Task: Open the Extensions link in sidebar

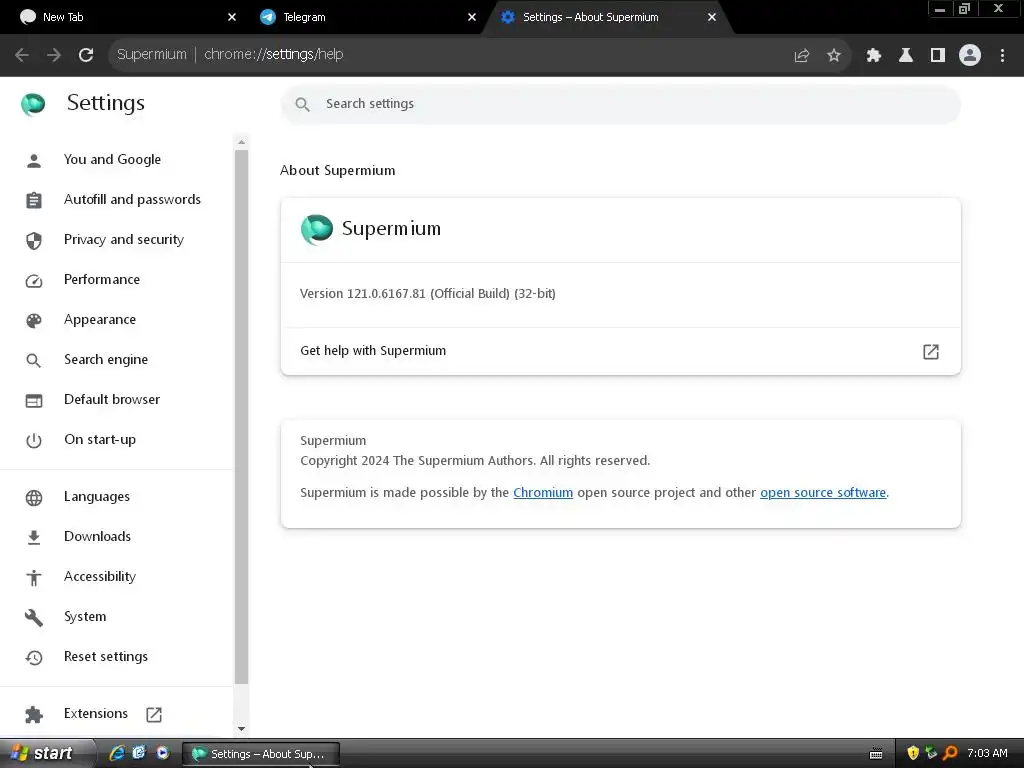Action: tap(96, 713)
